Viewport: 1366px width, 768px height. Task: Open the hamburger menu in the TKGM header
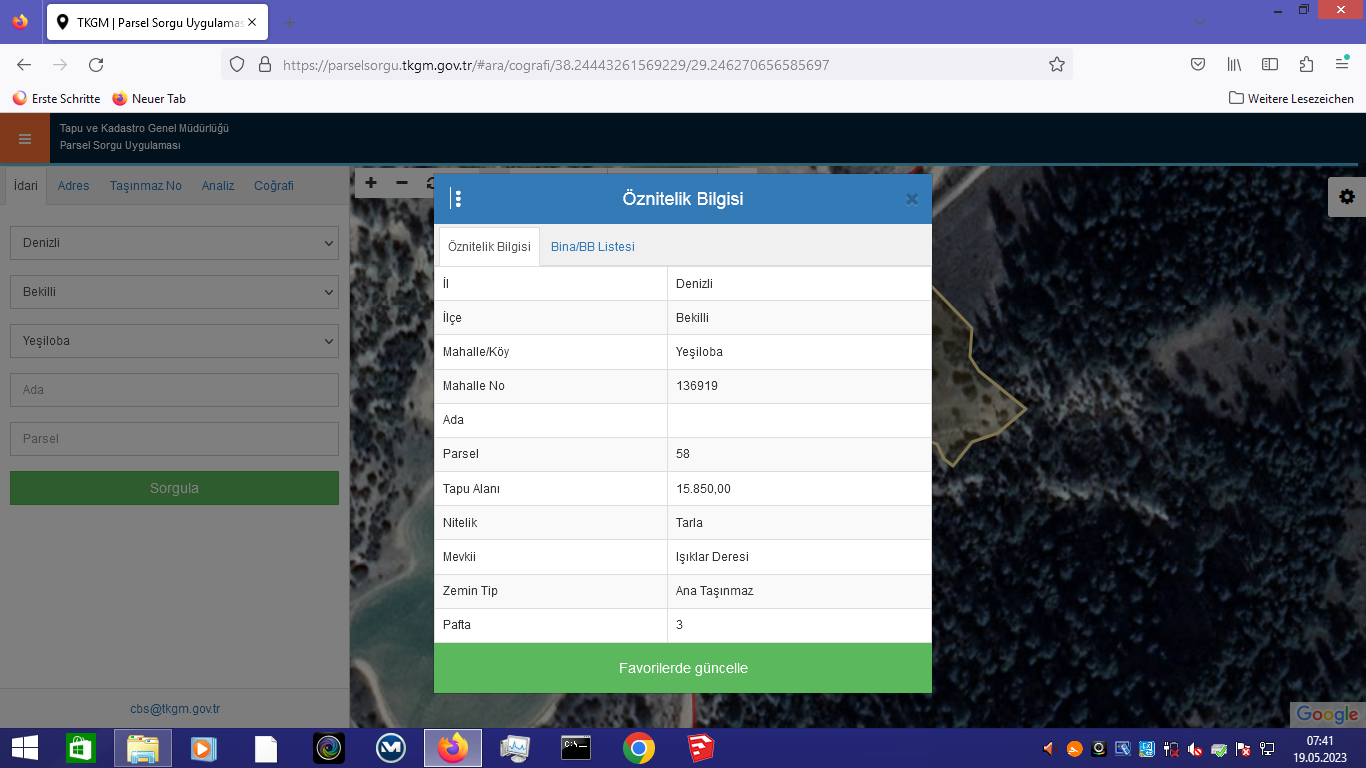pos(25,138)
